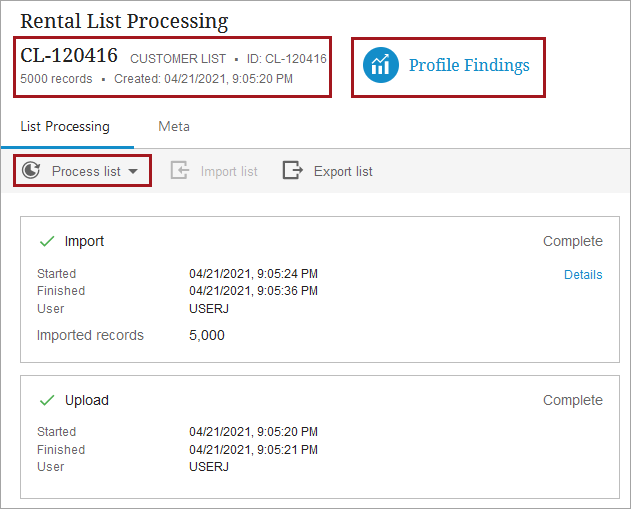Click the Rental List Processing heading
The width and height of the screenshot is (631, 509).
(124, 21)
